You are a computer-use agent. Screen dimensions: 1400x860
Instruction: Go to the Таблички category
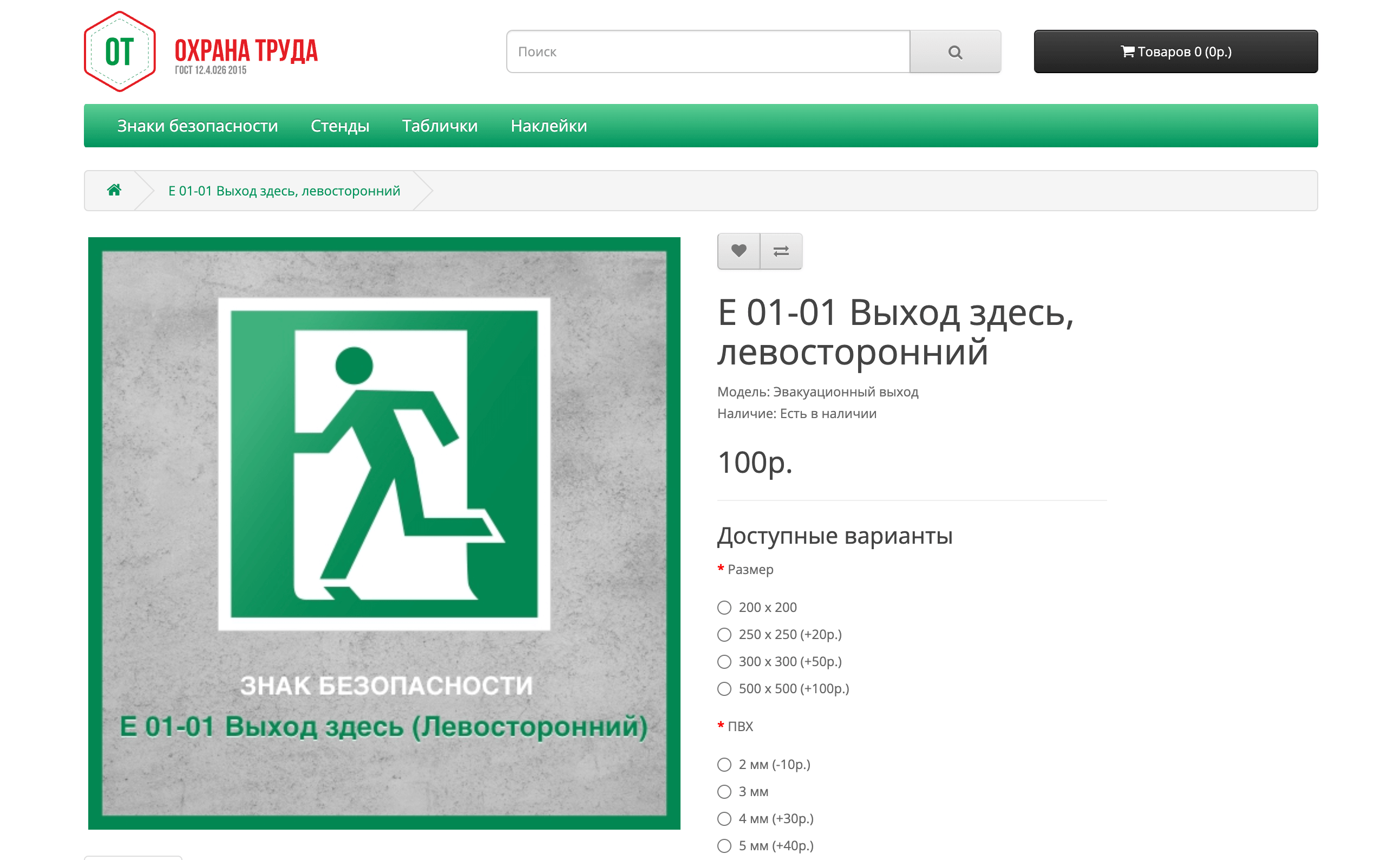tap(440, 126)
